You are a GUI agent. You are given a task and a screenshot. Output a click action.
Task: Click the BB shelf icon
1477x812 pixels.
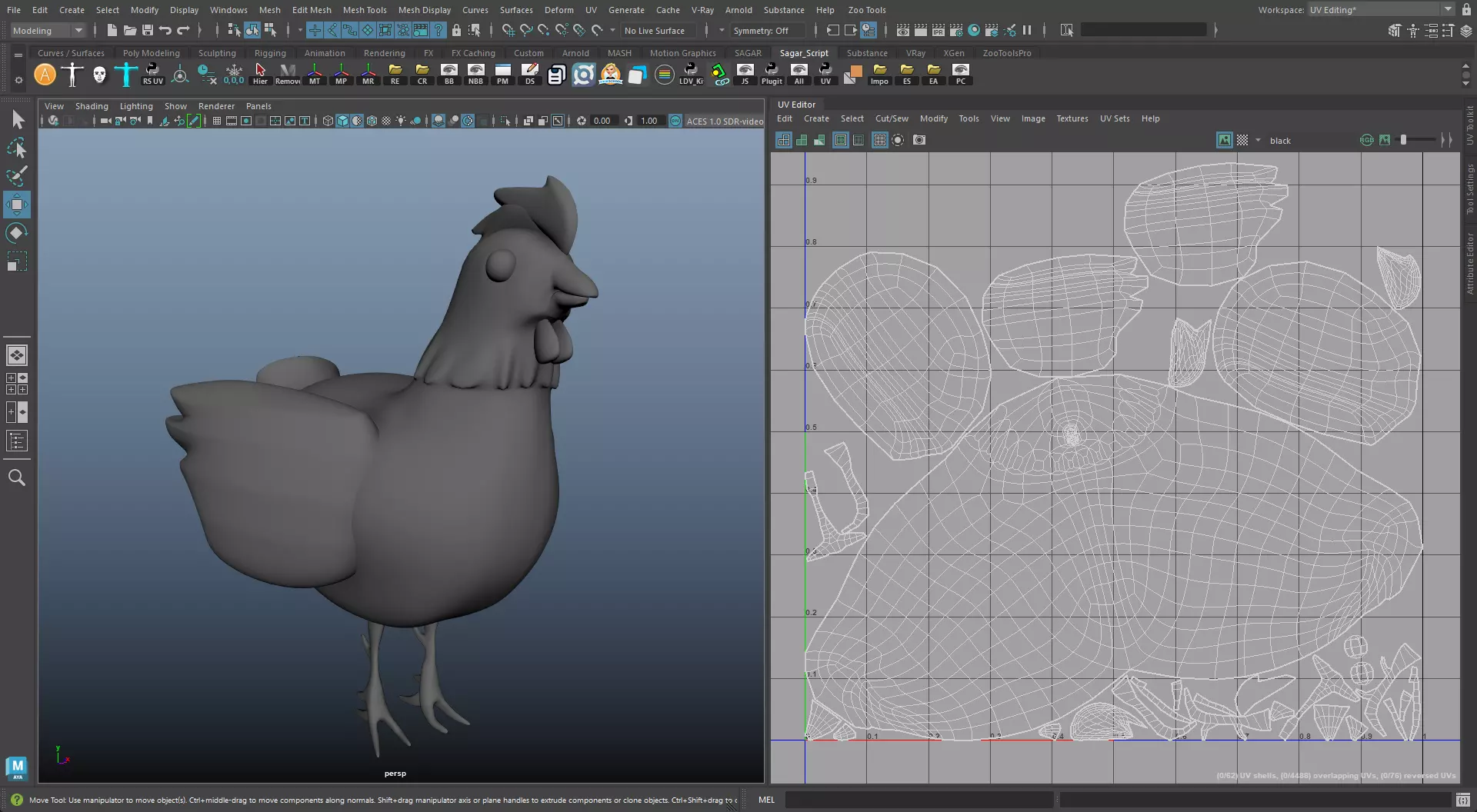(449, 75)
